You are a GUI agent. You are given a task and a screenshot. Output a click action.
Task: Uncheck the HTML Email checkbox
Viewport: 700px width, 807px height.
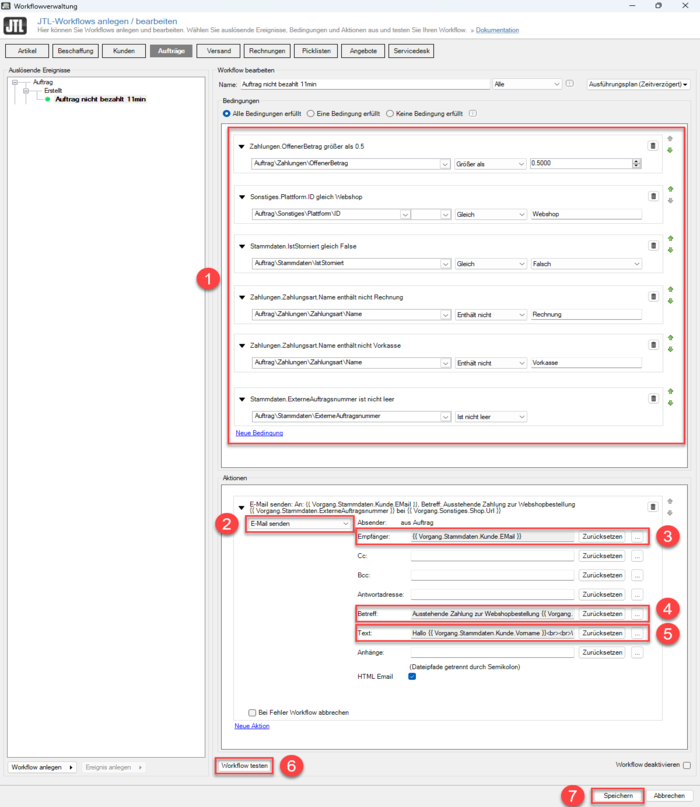pyautogui.click(x=412, y=676)
